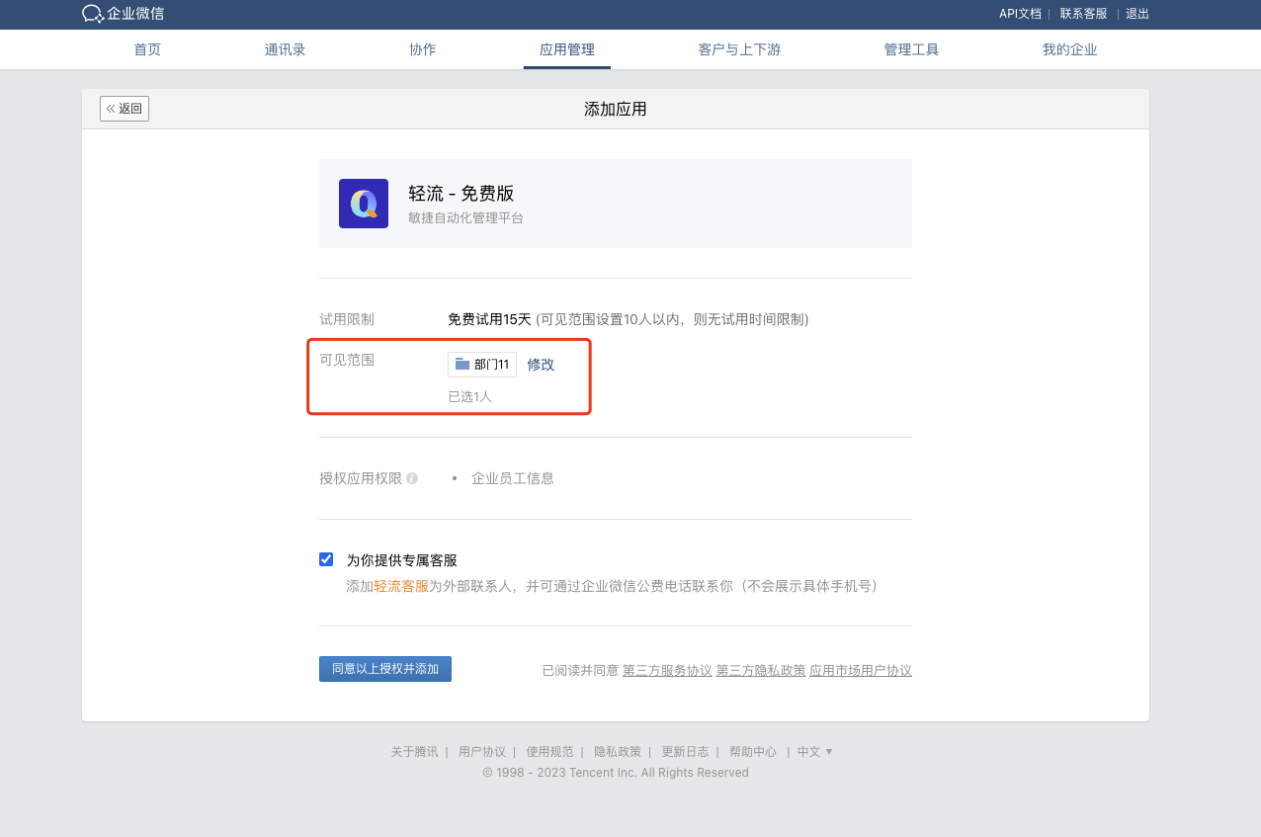This screenshot has width=1261, height=837.
Task: Click the 添加应用 page heading
Action: point(615,109)
